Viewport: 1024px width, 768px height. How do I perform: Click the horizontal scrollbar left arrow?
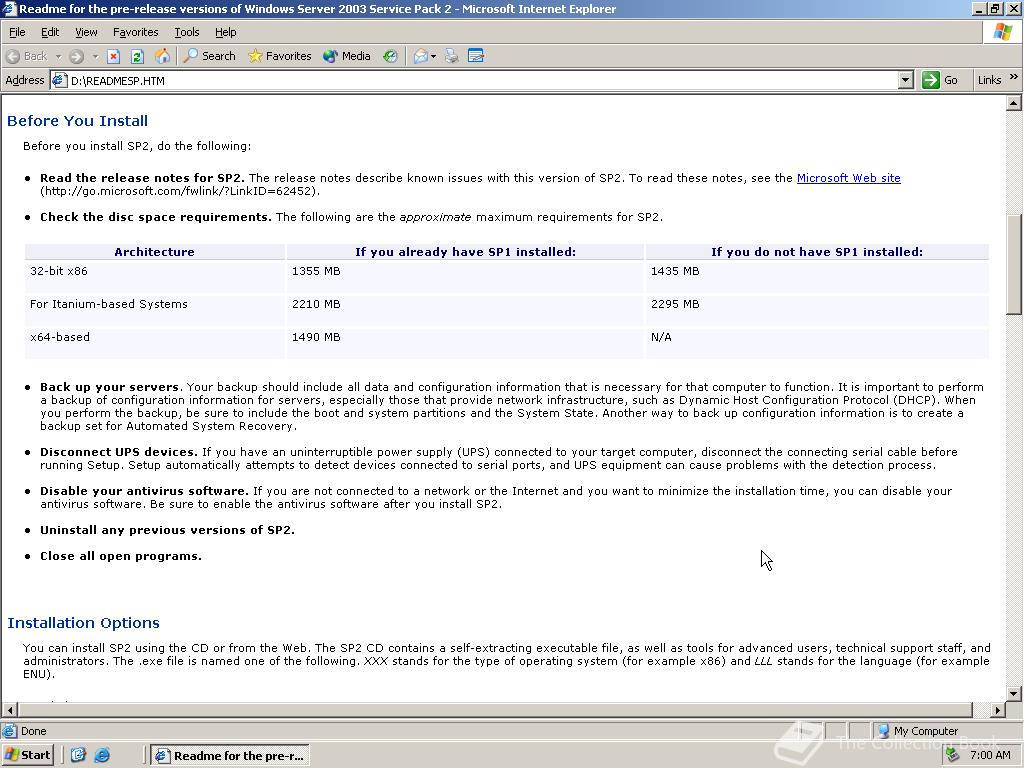point(9,710)
